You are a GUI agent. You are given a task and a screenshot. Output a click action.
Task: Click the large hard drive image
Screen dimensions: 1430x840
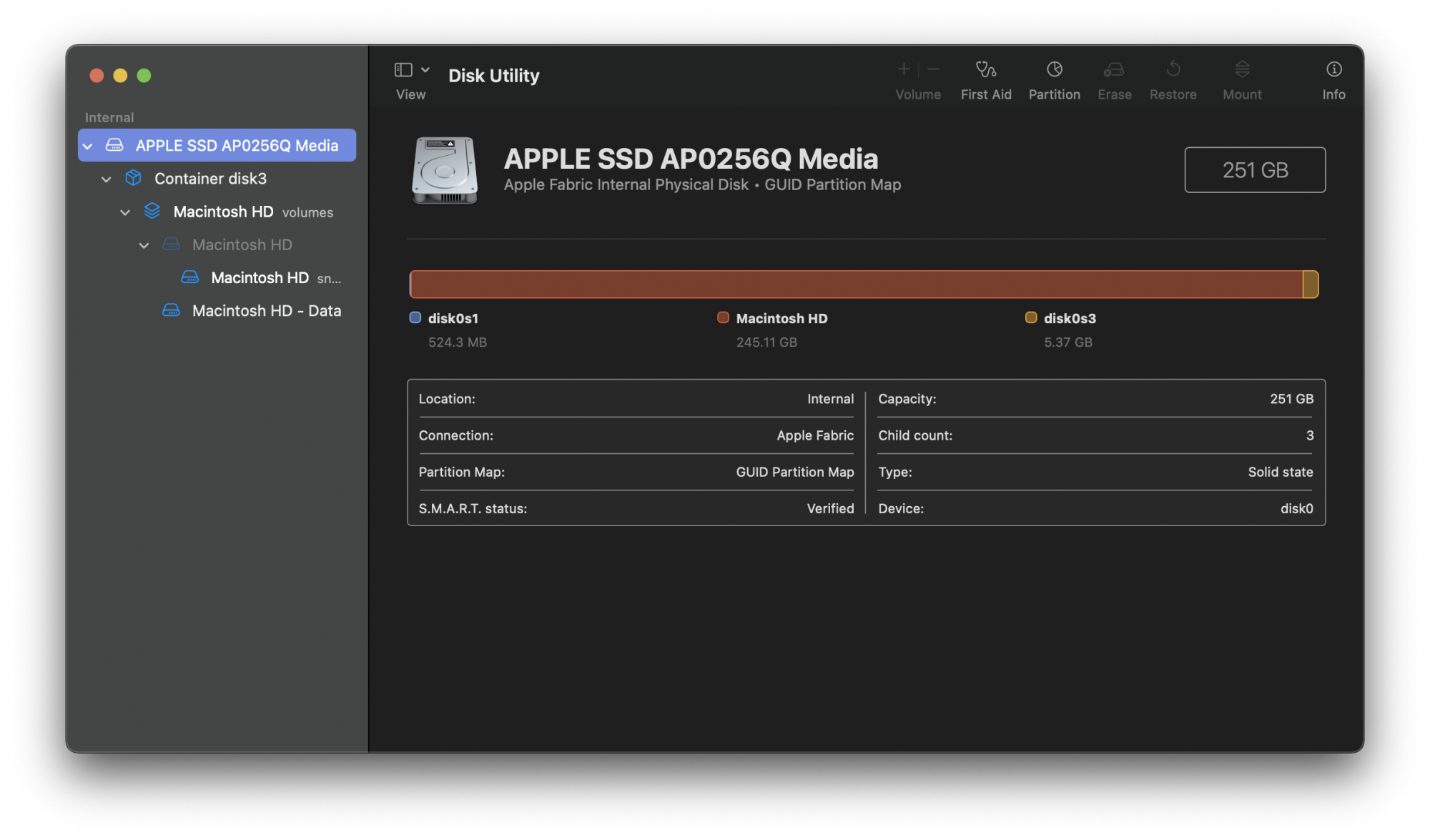click(x=445, y=170)
